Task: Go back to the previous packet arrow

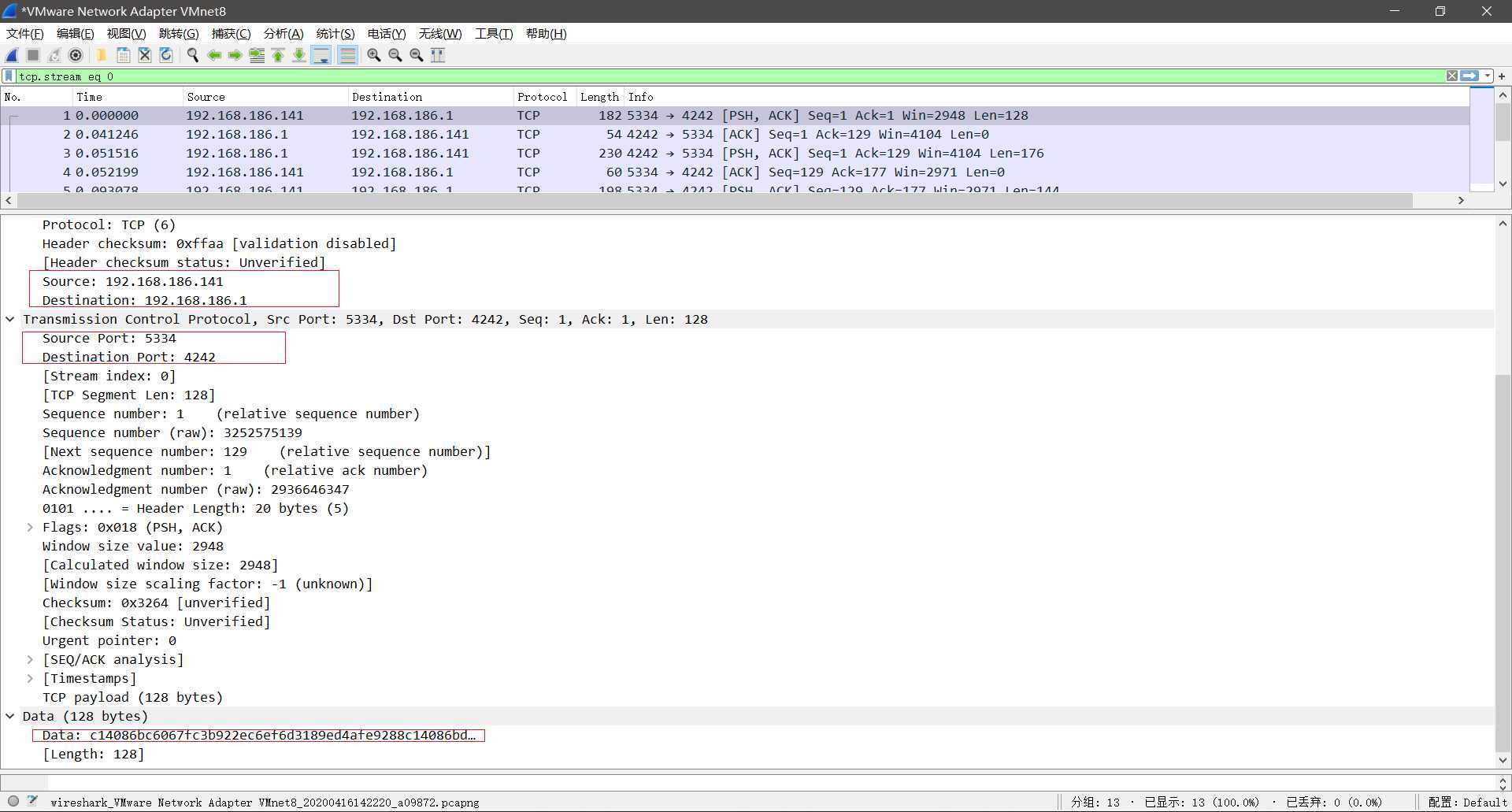Action: pos(214,55)
